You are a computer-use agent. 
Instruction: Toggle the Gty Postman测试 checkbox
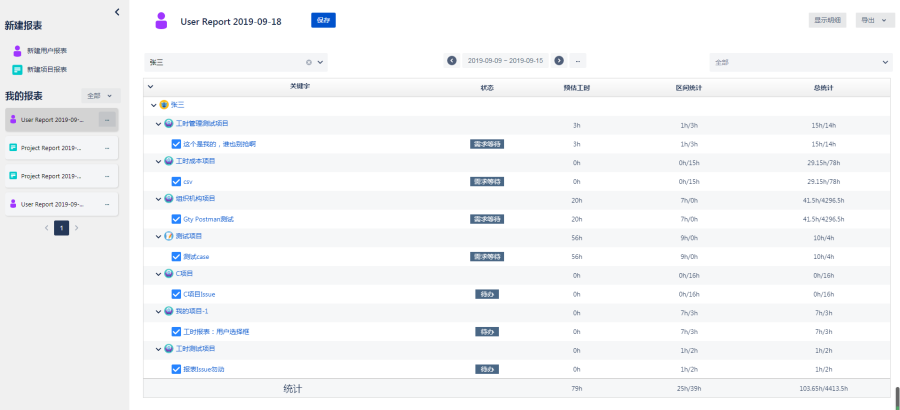point(176,219)
